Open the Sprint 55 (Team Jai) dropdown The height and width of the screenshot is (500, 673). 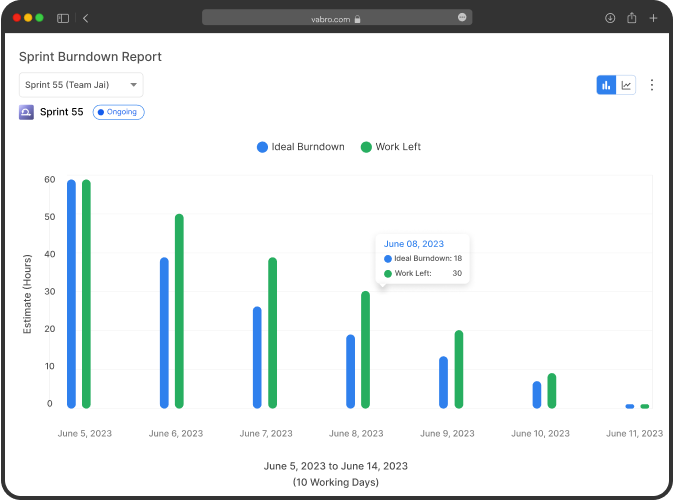click(80, 85)
